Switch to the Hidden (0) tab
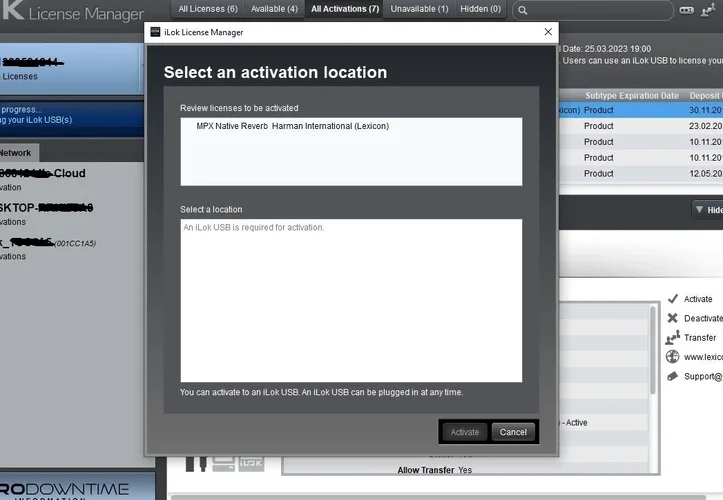723x500 pixels. coord(480,9)
